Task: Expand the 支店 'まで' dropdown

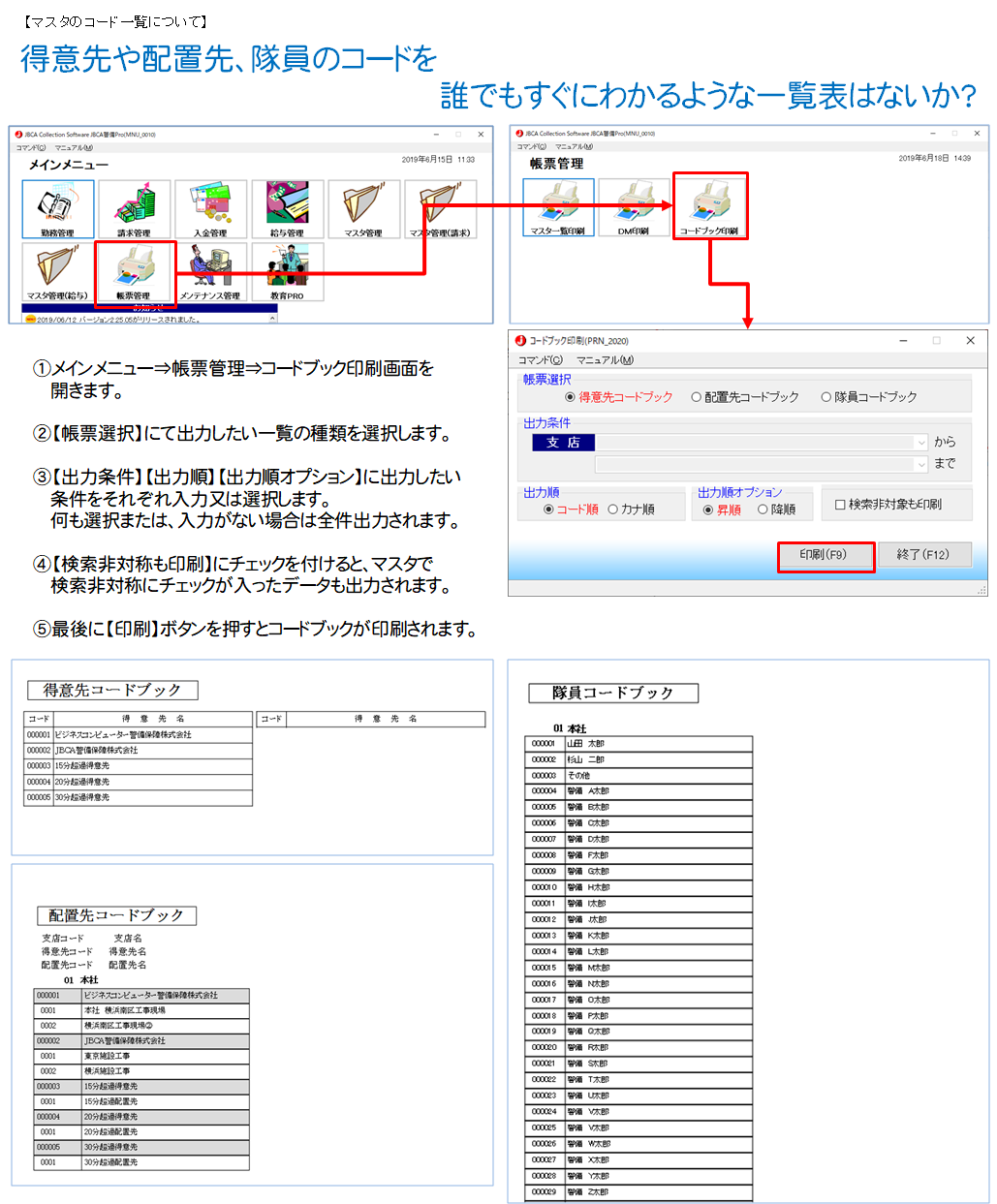Action: (920, 465)
